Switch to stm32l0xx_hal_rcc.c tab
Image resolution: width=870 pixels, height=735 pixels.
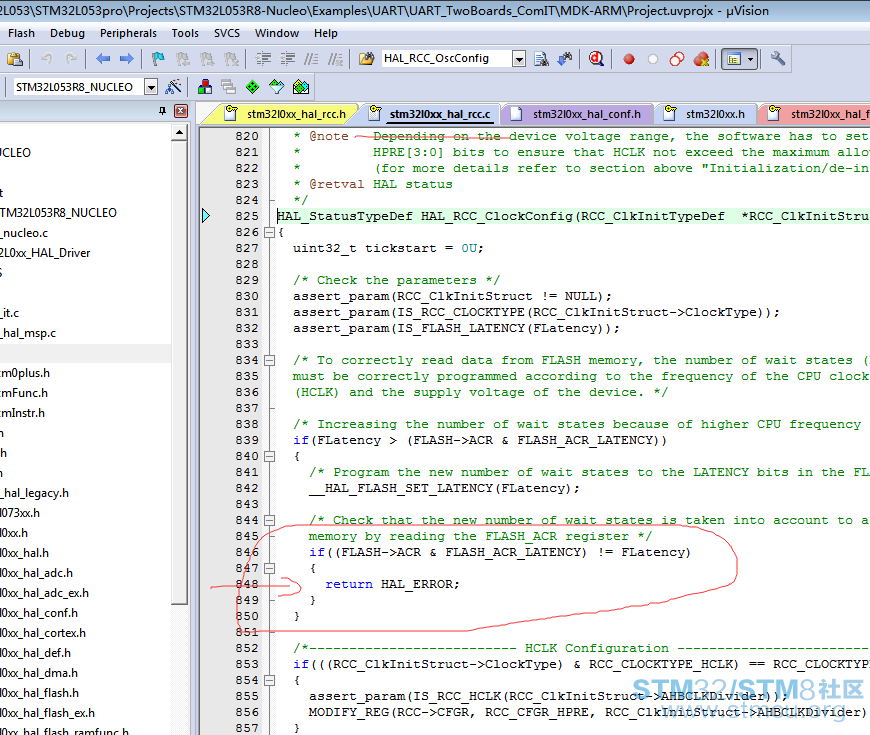[x=431, y=114]
